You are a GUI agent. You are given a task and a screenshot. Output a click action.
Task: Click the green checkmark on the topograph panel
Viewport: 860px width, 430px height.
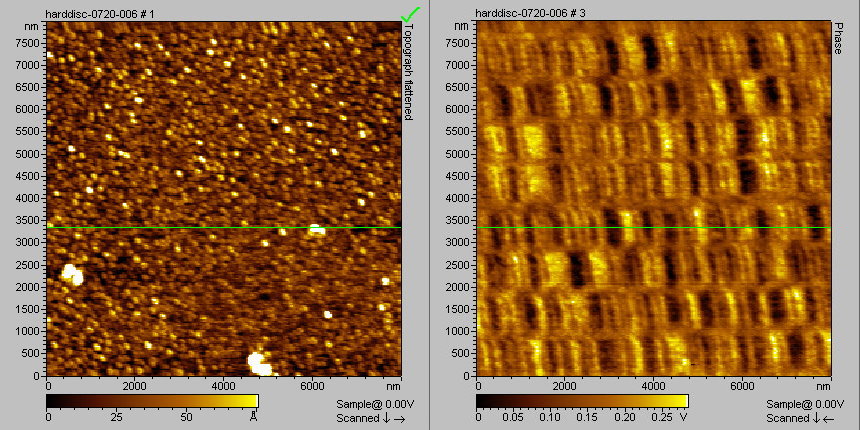409,13
